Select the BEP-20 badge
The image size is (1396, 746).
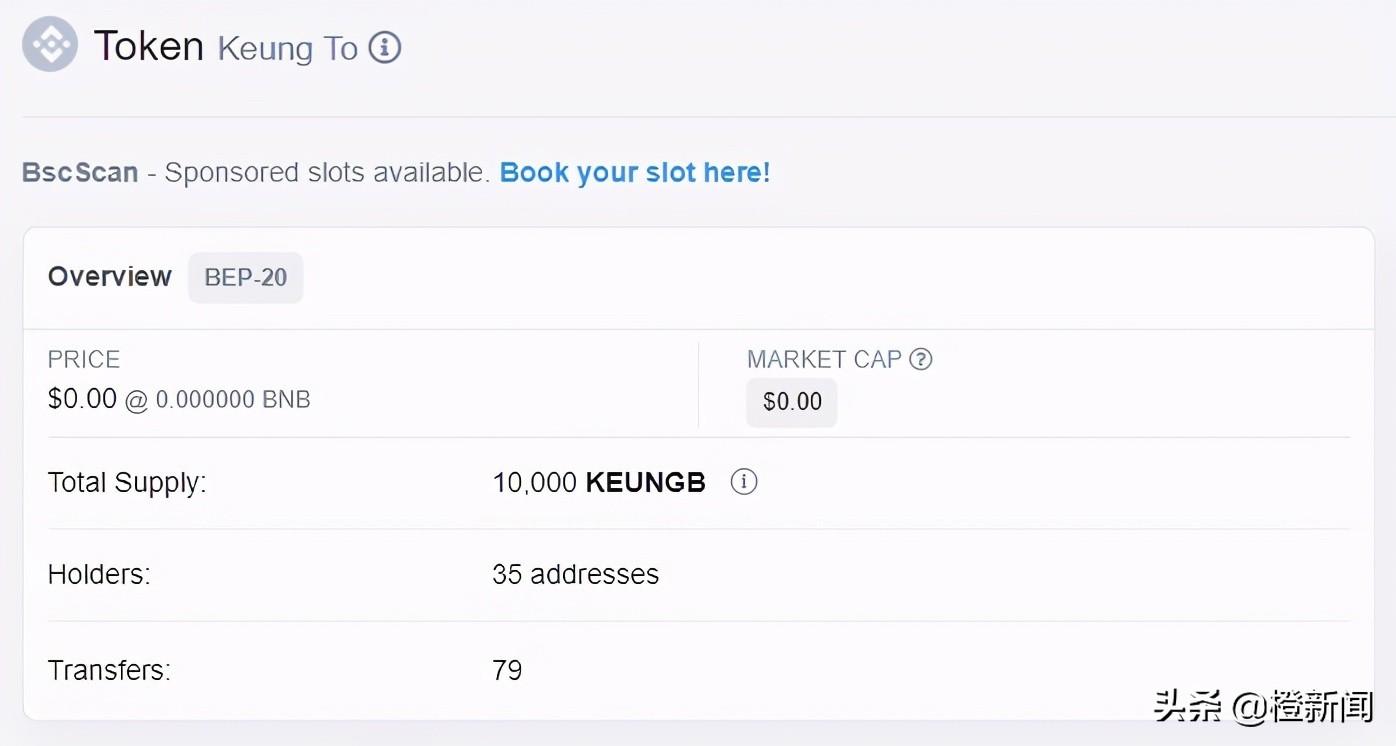[x=246, y=277]
